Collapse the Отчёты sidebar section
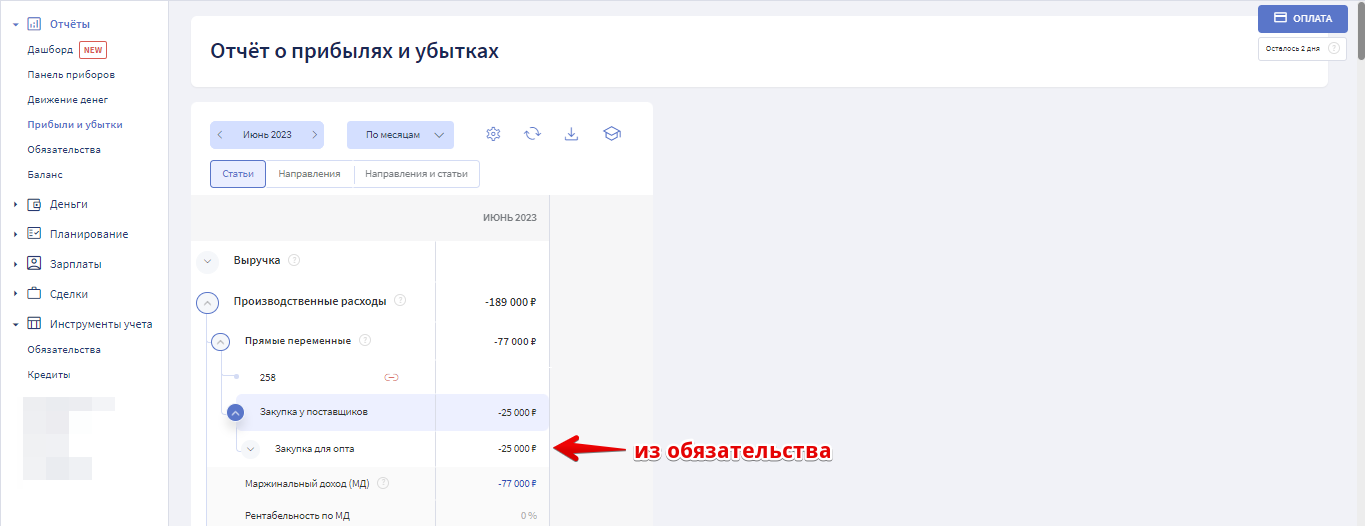Image resolution: width=1365 pixels, height=526 pixels. (16, 24)
